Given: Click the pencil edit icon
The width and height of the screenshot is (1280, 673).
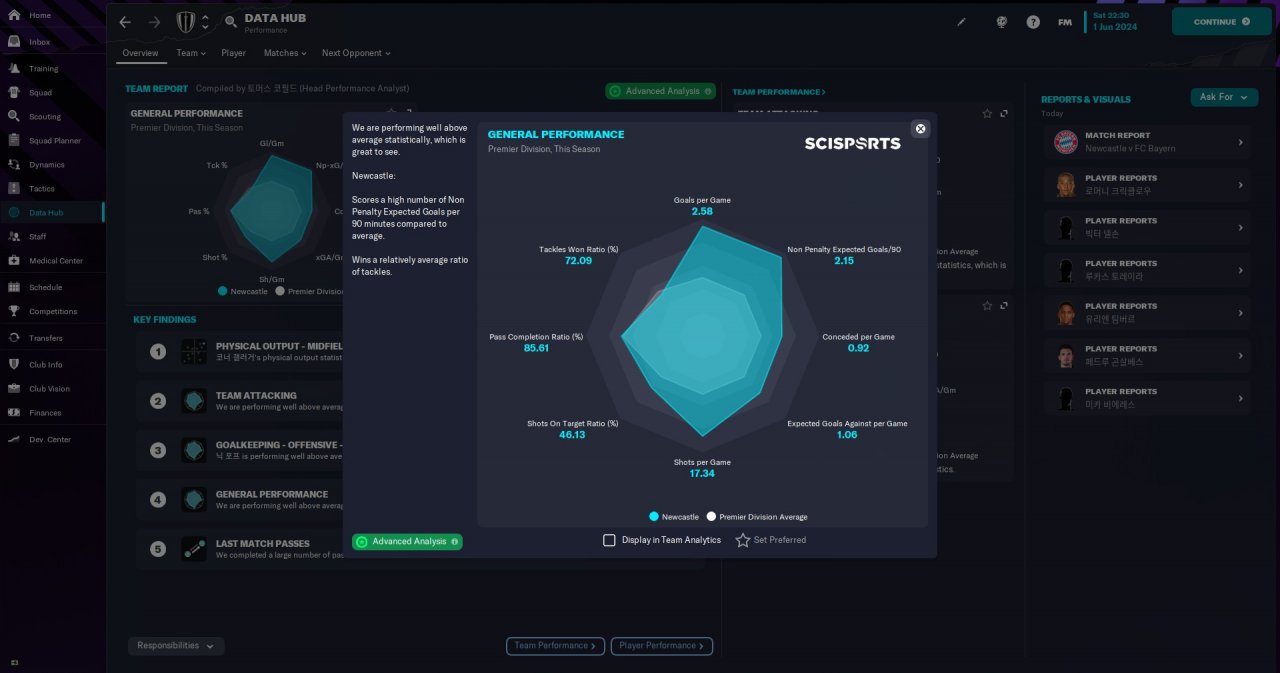Looking at the screenshot, I should [x=962, y=22].
